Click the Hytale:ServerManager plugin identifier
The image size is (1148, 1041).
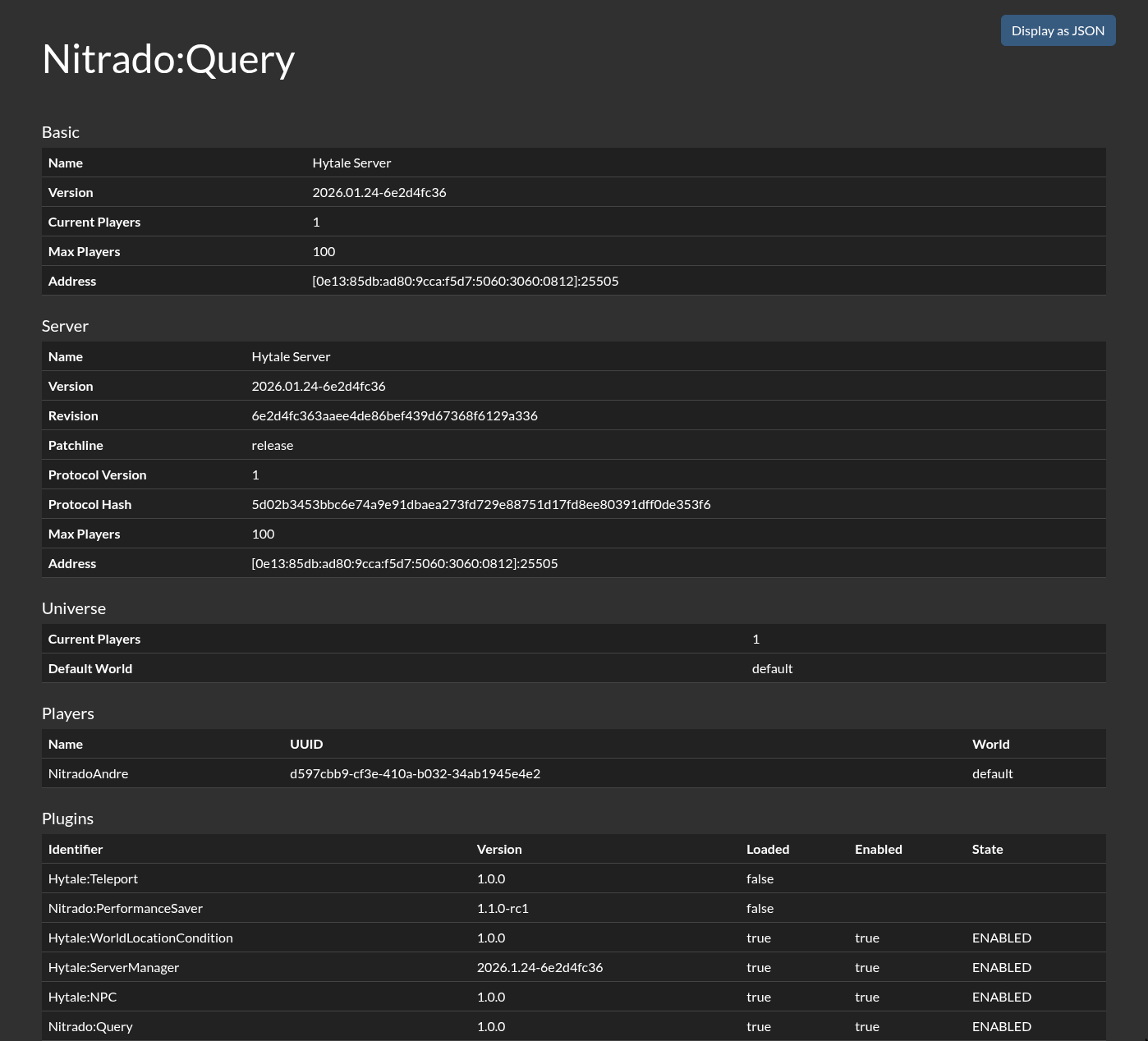coord(113,967)
